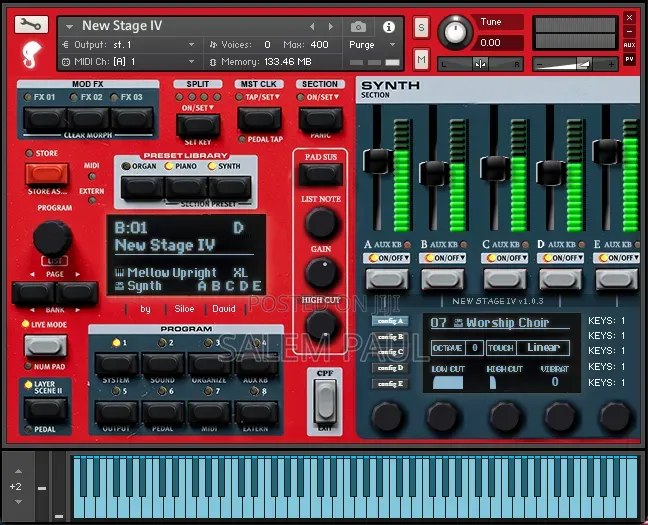This screenshot has width=648, height=525.
Task: Turn the GAIN knob
Action: pyautogui.click(x=321, y=272)
